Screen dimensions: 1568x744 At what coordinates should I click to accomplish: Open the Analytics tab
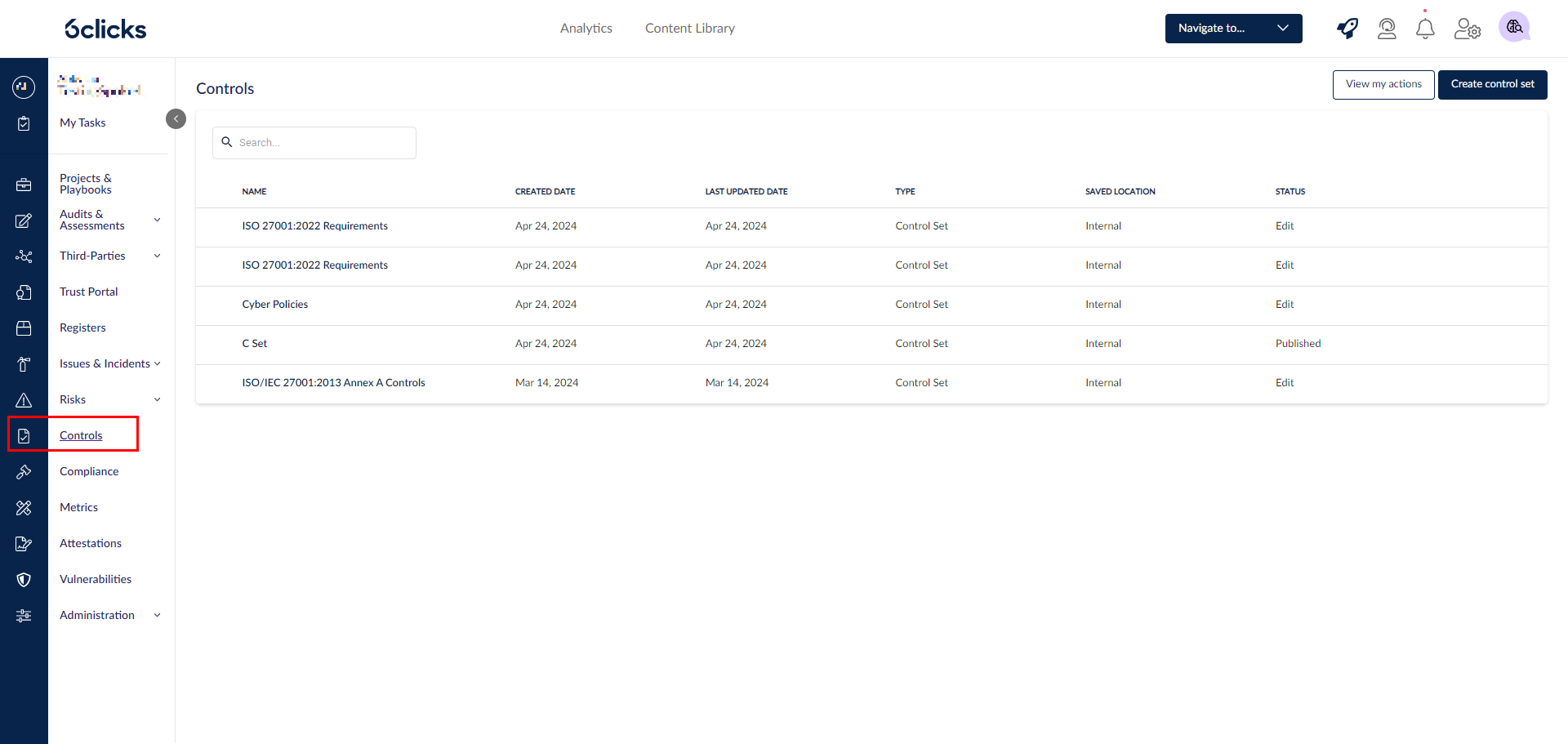[586, 29]
